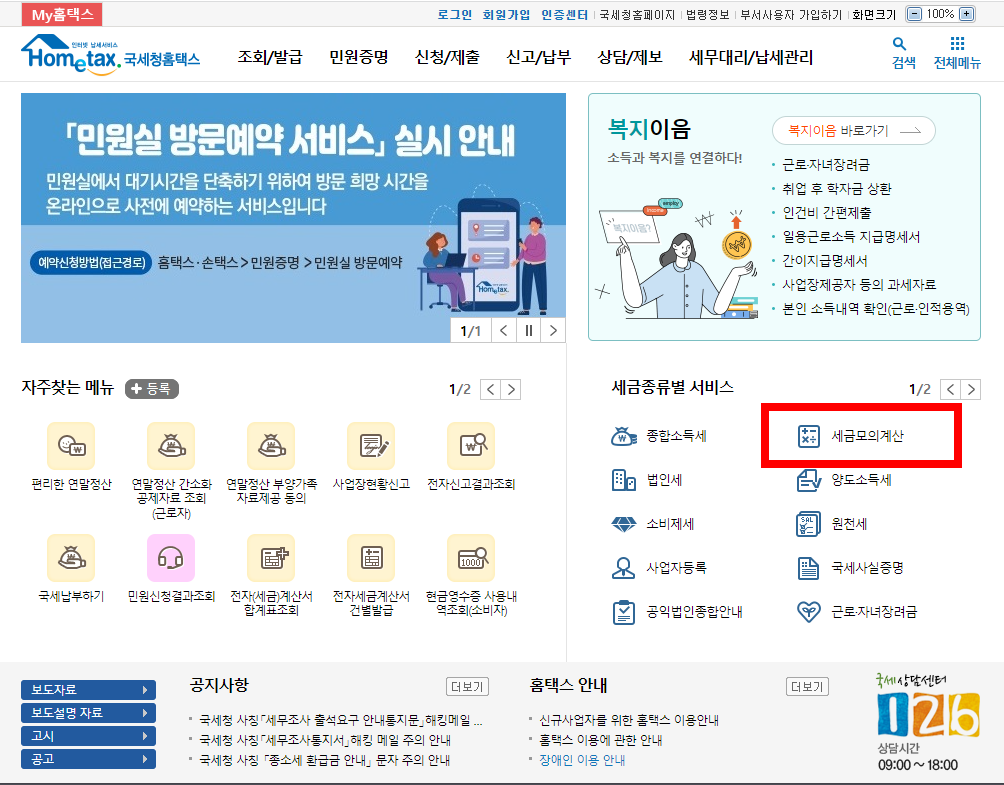This screenshot has height=785, width=1004.
Task: Open 전자(세금)계산서 합계표조회 icon
Action: click(271, 558)
